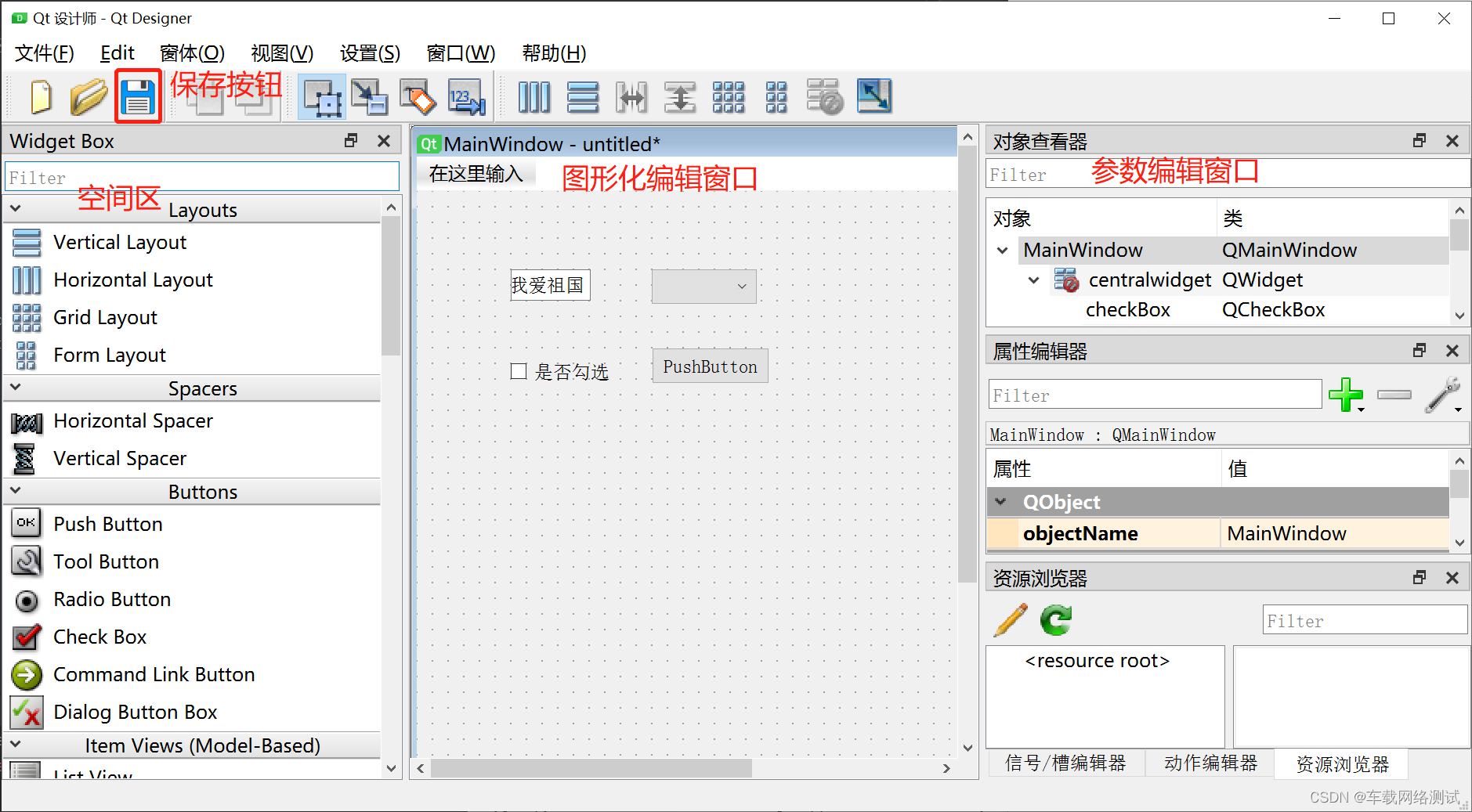Collapse the Layouts category in Widget Box

16,209
